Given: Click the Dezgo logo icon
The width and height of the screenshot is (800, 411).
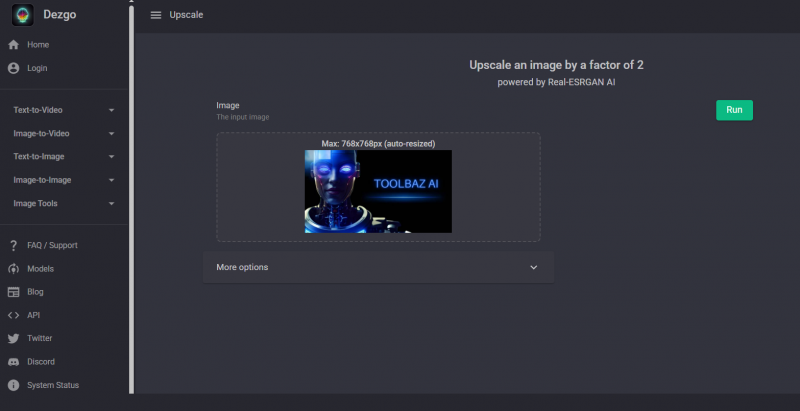Looking at the screenshot, I should (22, 15).
